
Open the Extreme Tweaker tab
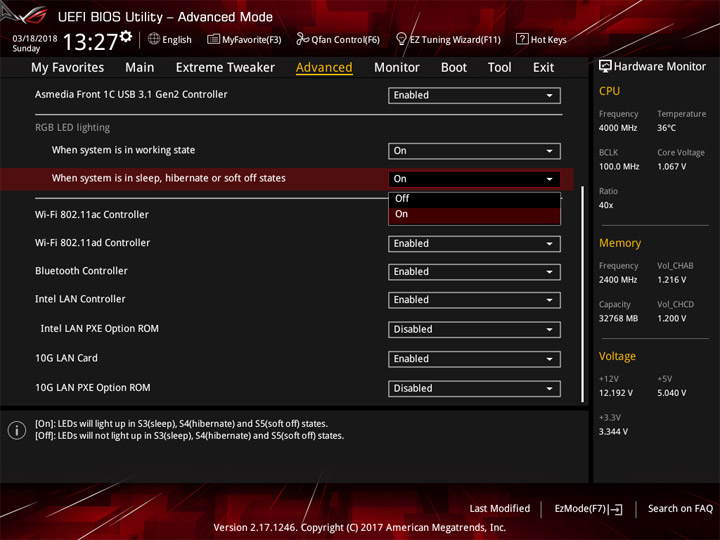[x=225, y=68]
